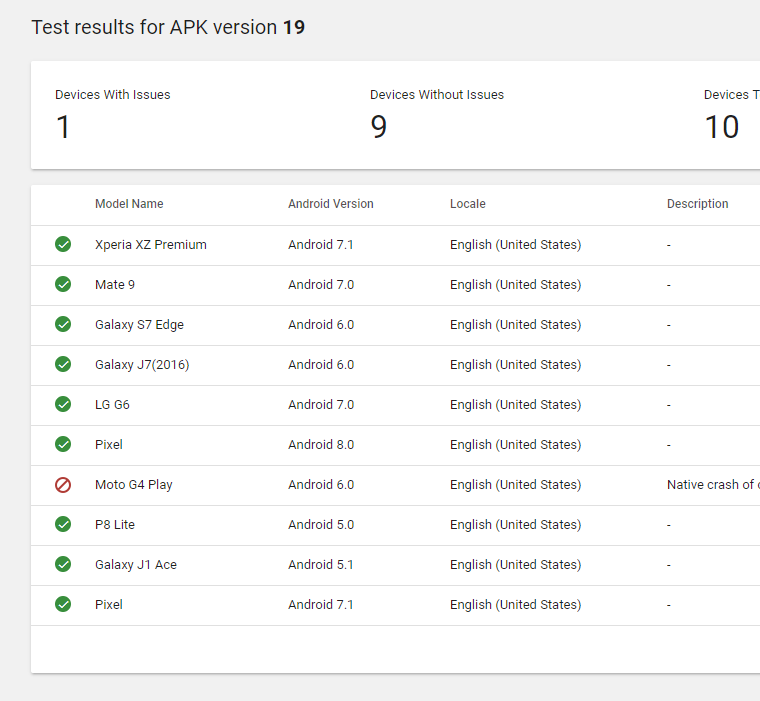Select the Pixel row with Android 7.1
Screen dimensions: 760x701
(109, 605)
